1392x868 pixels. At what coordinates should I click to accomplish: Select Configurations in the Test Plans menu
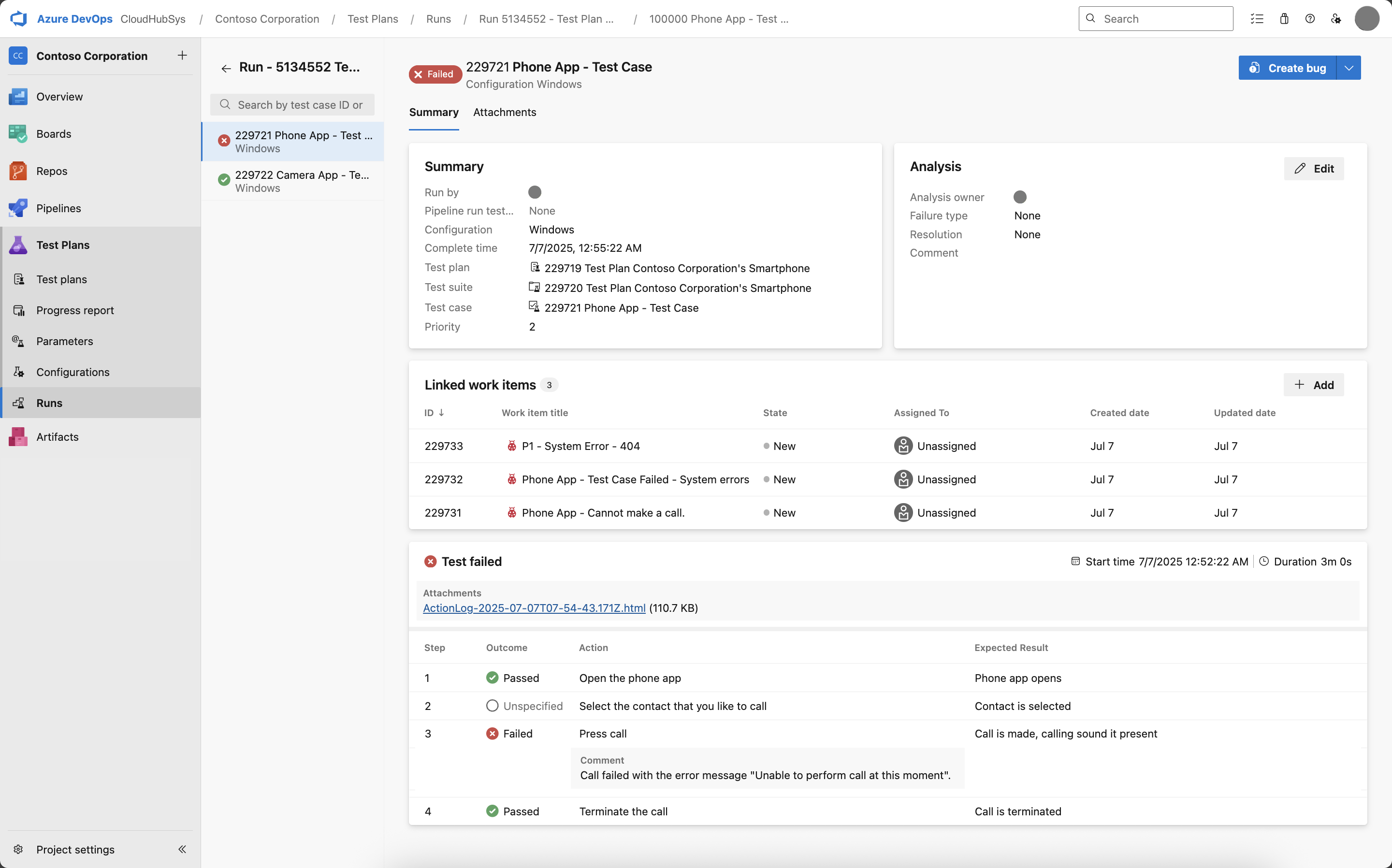coord(72,372)
